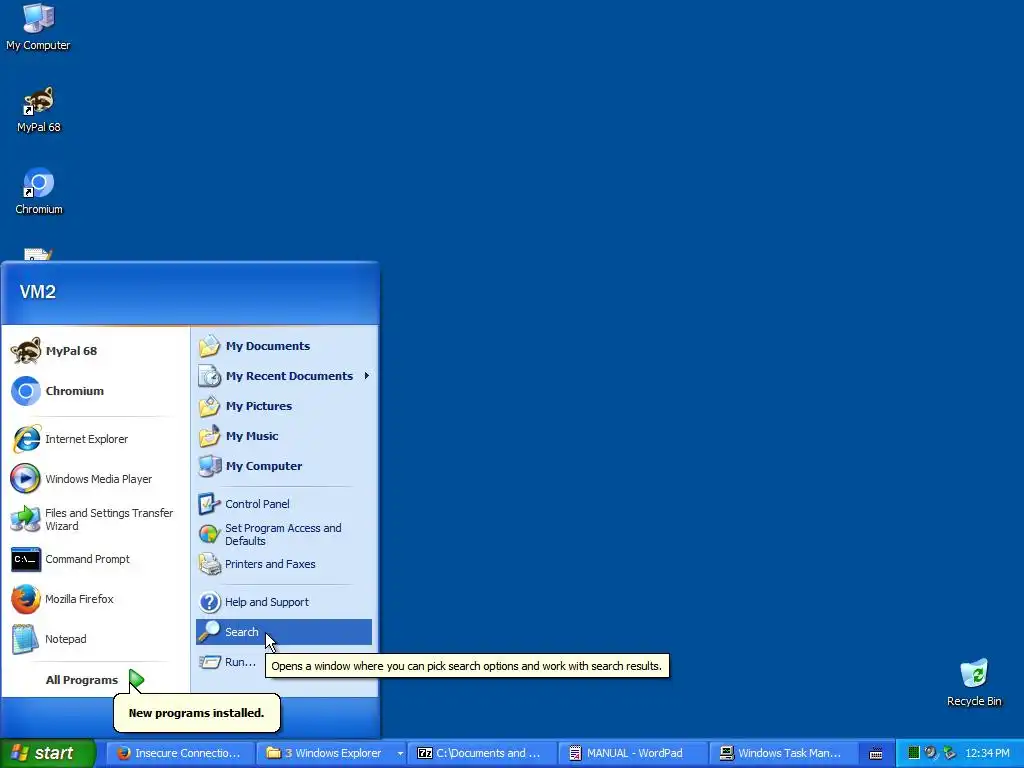1024x768 pixels.
Task: Open Command Prompt
Action: pyautogui.click(x=95, y=560)
